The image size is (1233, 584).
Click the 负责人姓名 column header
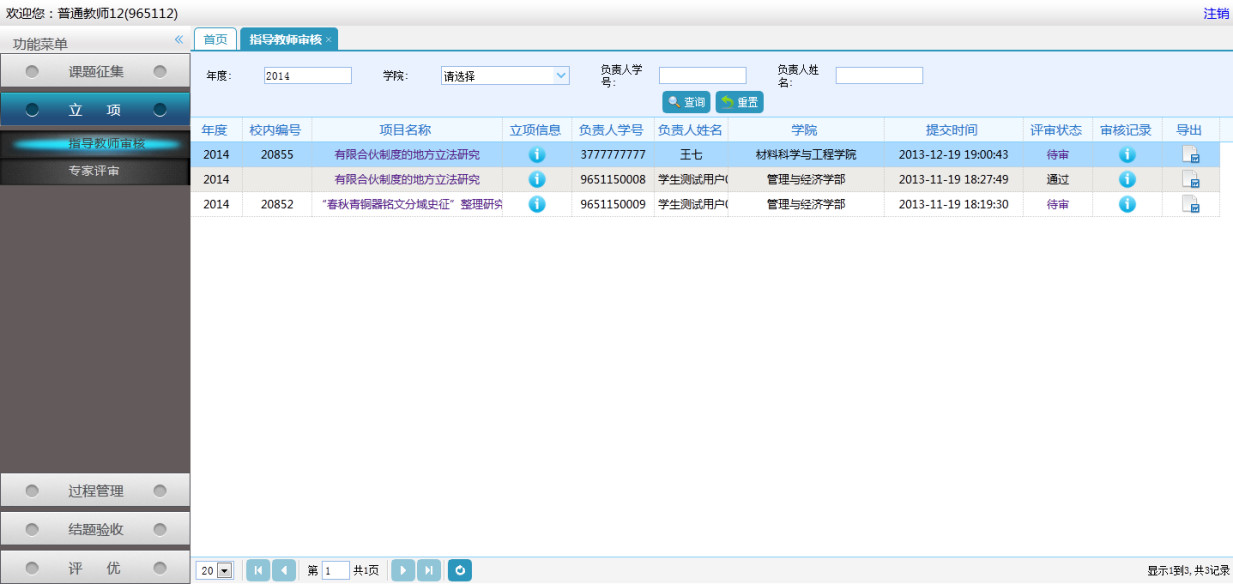690,130
